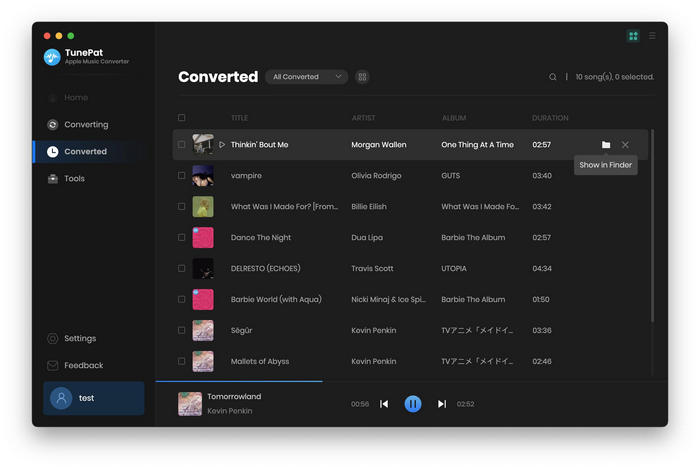Click the user avatar icon
This screenshot has height=469, width=700.
[x=61, y=398]
